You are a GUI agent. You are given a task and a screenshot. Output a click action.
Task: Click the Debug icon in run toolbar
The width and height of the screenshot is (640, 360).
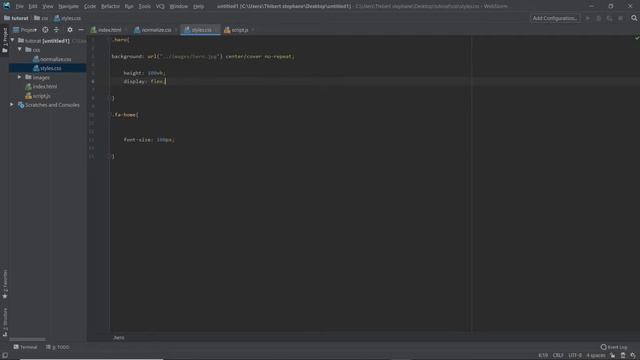pos(599,18)
